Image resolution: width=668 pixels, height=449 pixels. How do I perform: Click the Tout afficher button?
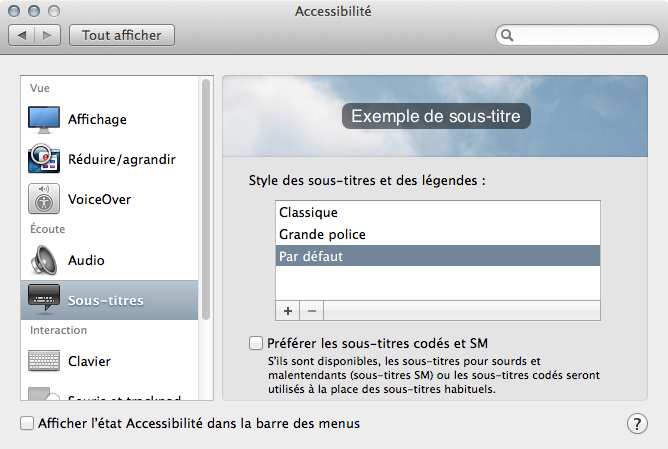coord(122,35)
